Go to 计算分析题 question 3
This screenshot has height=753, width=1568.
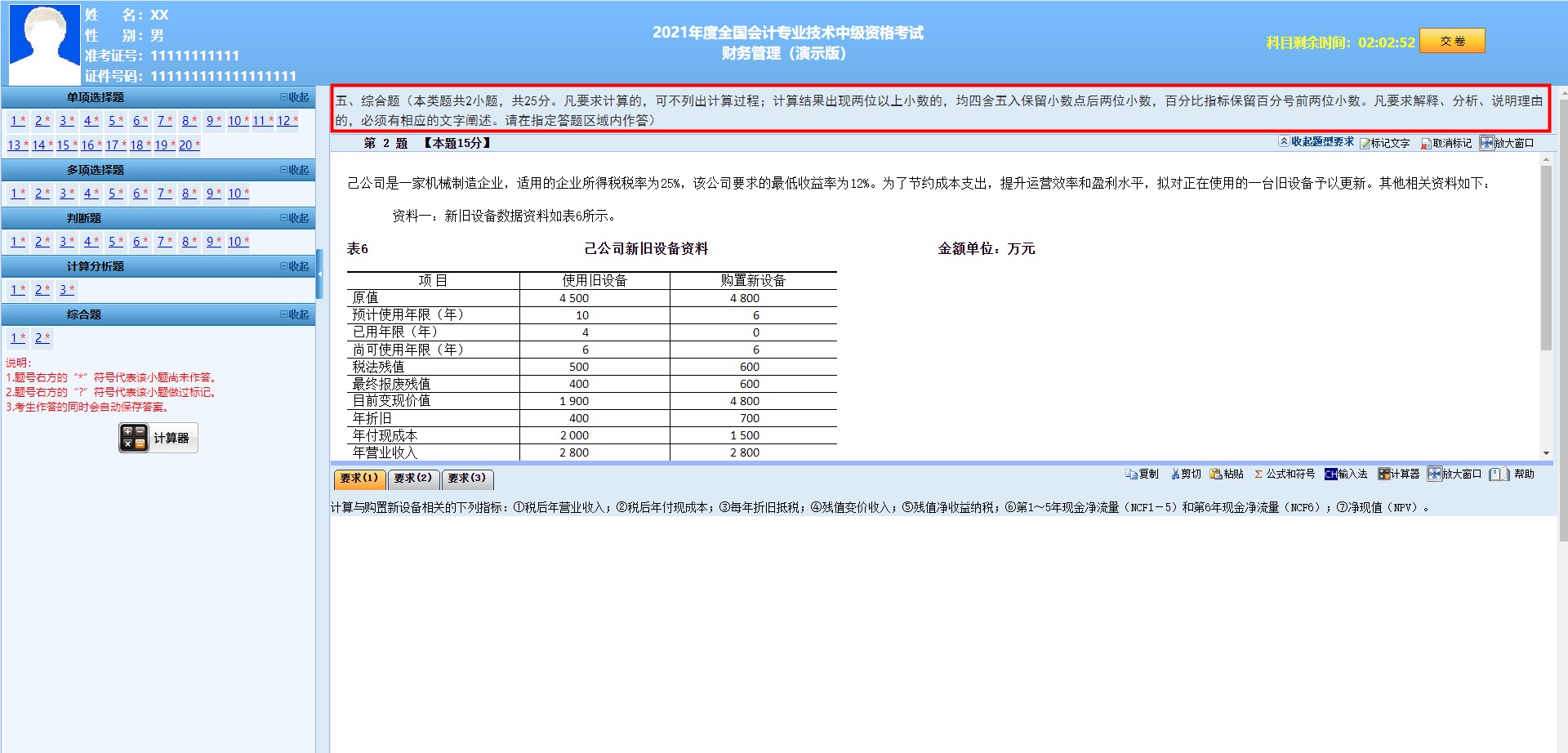click(x=66, y=290)
